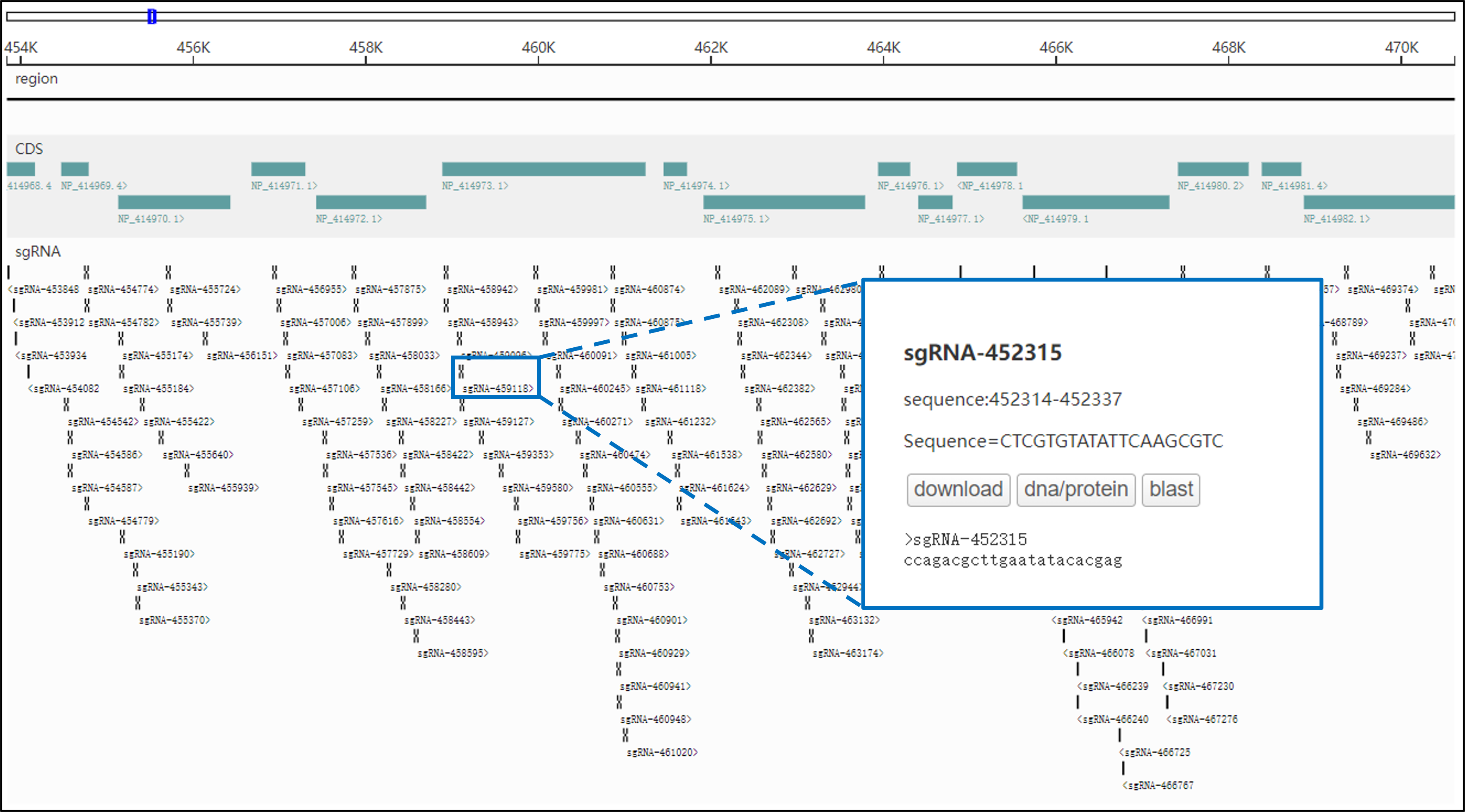Click the sgRNA track label

click(x=38, y=252)
